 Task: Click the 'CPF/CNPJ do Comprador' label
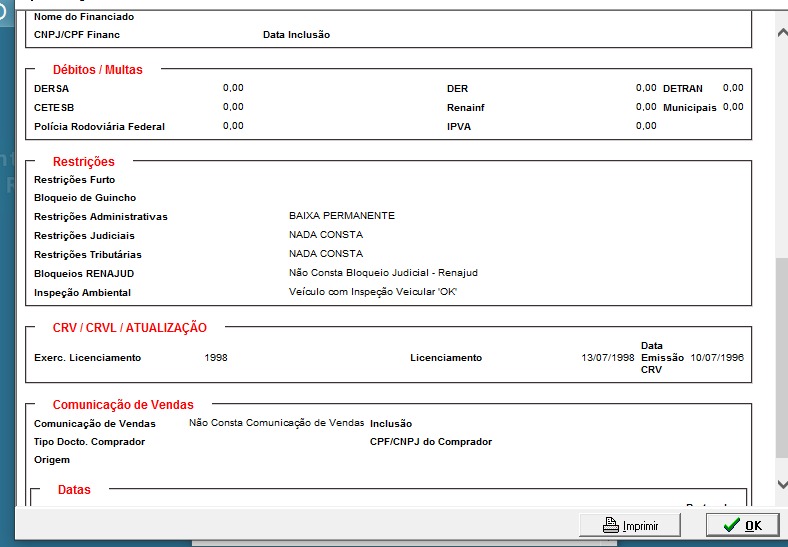click(430, 442)
